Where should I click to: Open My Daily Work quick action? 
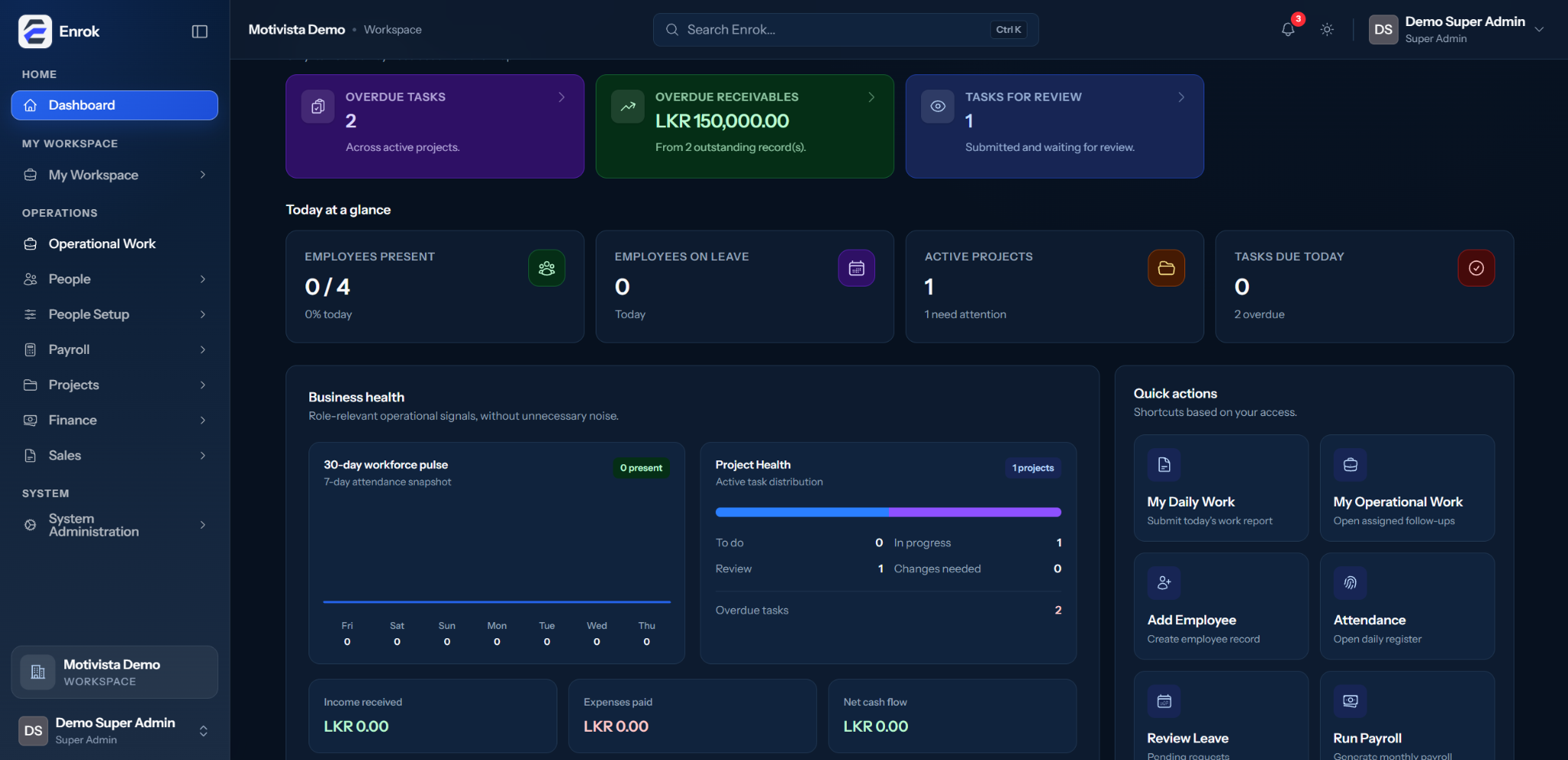coord(1221,488)
